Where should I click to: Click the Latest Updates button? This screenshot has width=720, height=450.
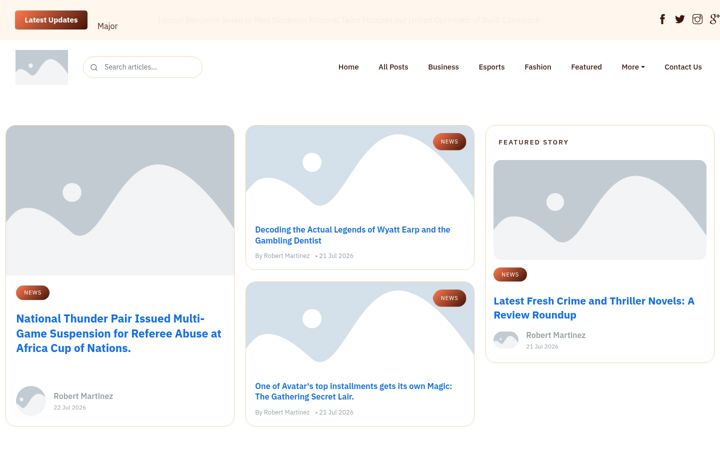pyautogui.click(x=51, y=20)
